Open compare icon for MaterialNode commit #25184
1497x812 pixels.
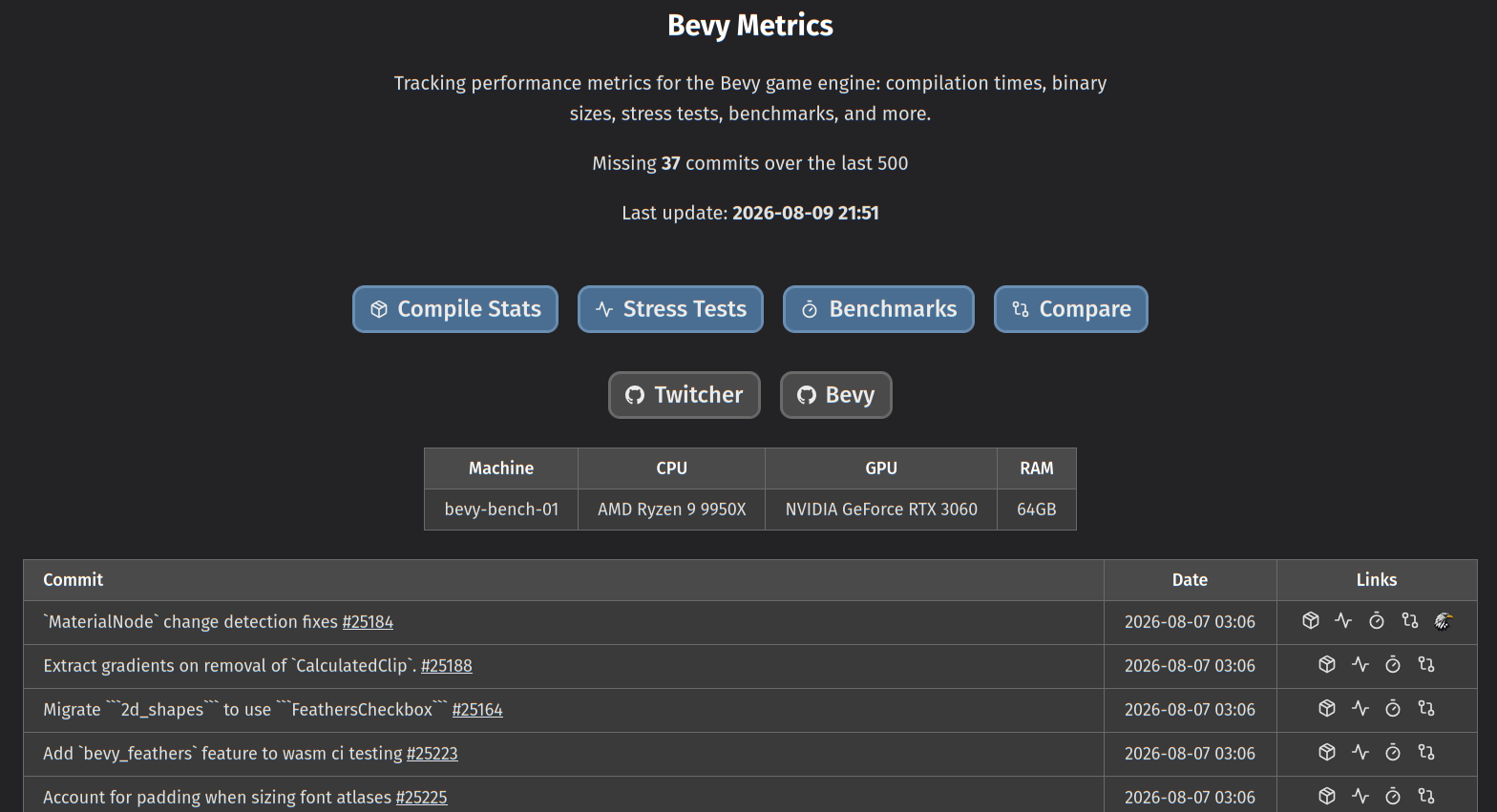[1410, 620]
